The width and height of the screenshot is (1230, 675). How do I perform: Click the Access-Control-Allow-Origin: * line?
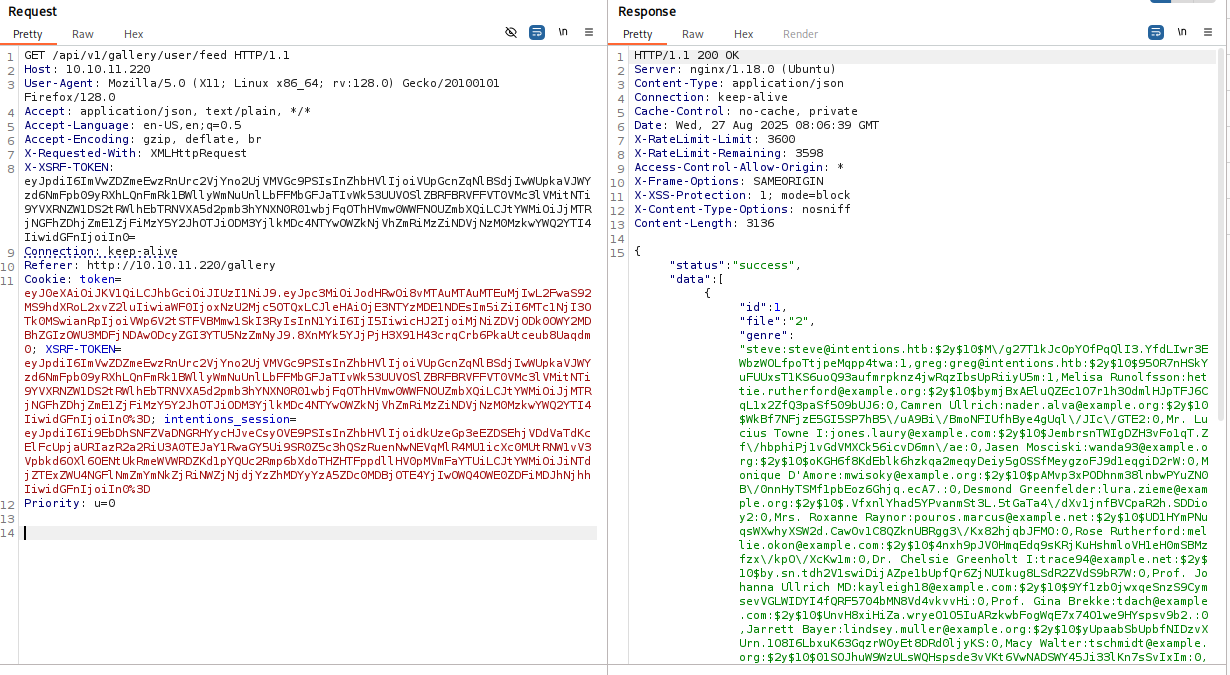[739, 167]
